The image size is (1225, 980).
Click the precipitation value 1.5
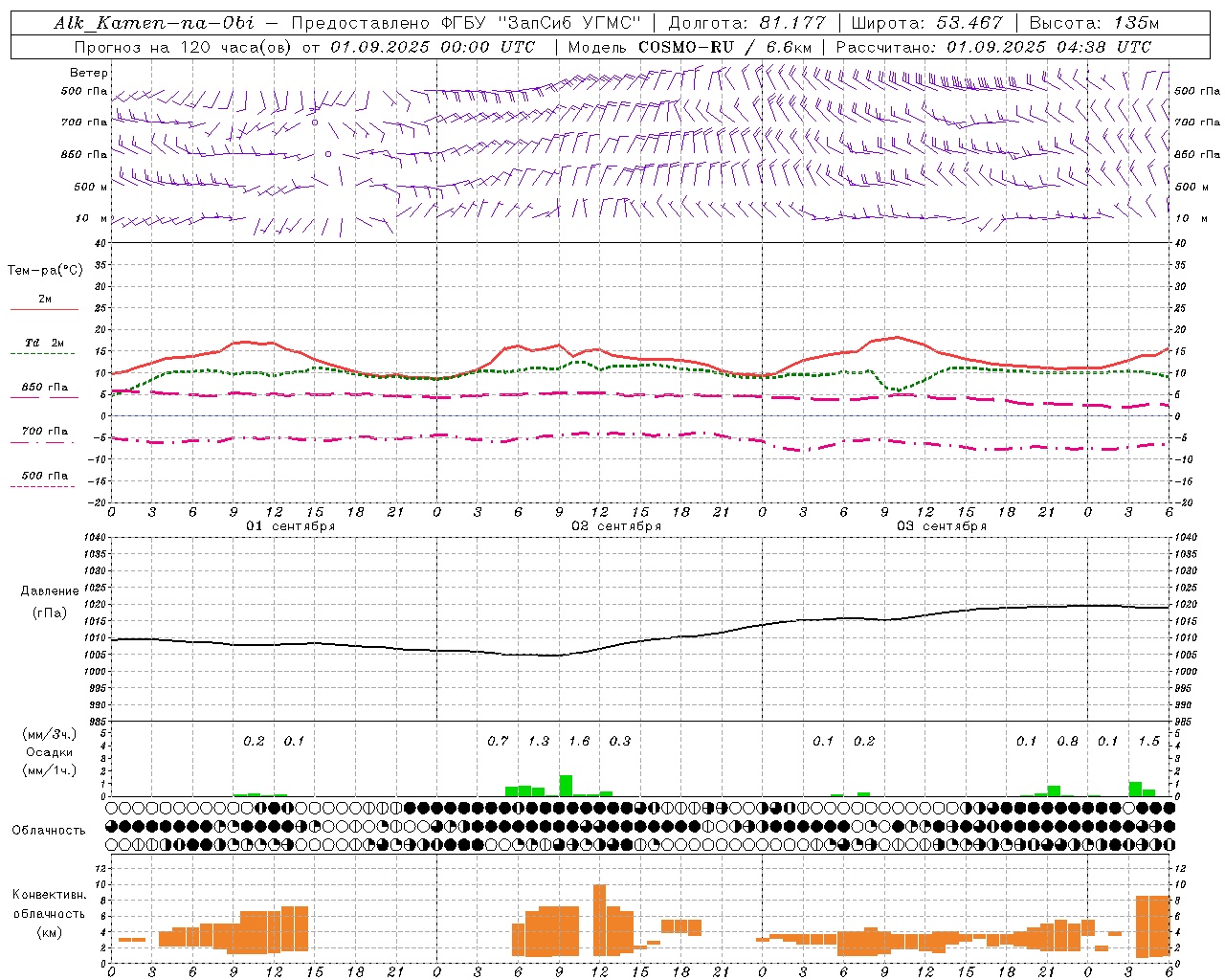[x=1148, y=741]
